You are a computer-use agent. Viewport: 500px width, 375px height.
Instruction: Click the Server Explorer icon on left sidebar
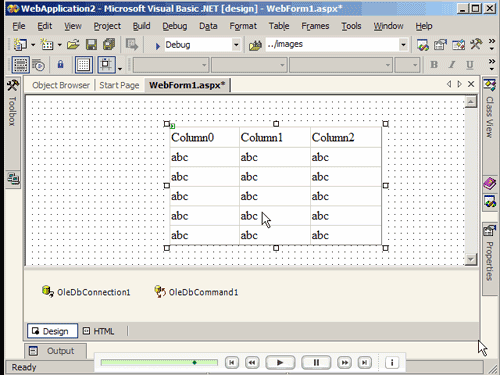[x=13, y=179]
